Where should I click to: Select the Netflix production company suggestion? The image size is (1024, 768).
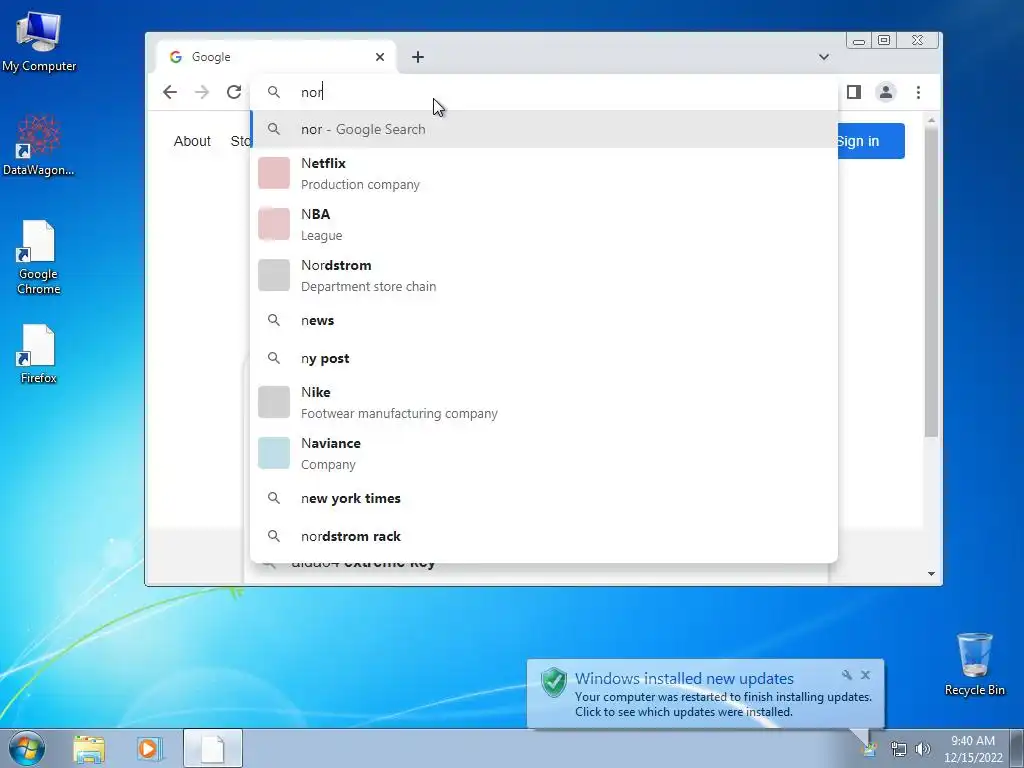(x=543, y=173)
